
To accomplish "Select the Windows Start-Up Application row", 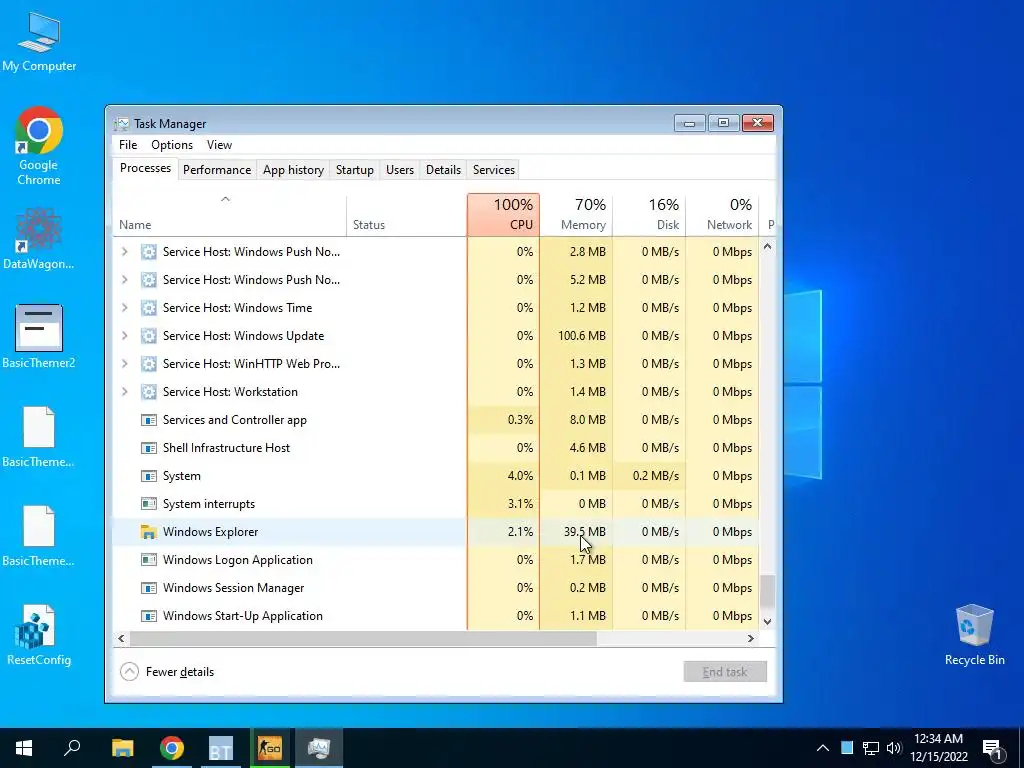I will click(436, 616).
